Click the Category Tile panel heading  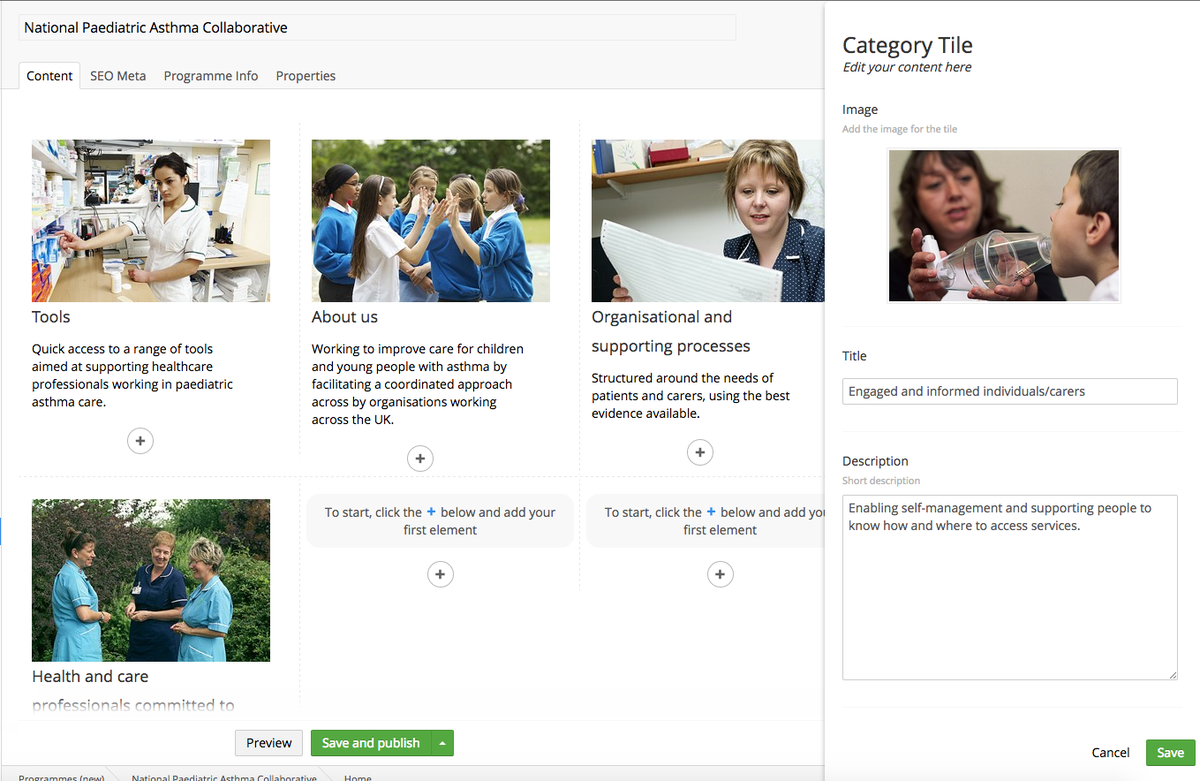pos(907,45)
